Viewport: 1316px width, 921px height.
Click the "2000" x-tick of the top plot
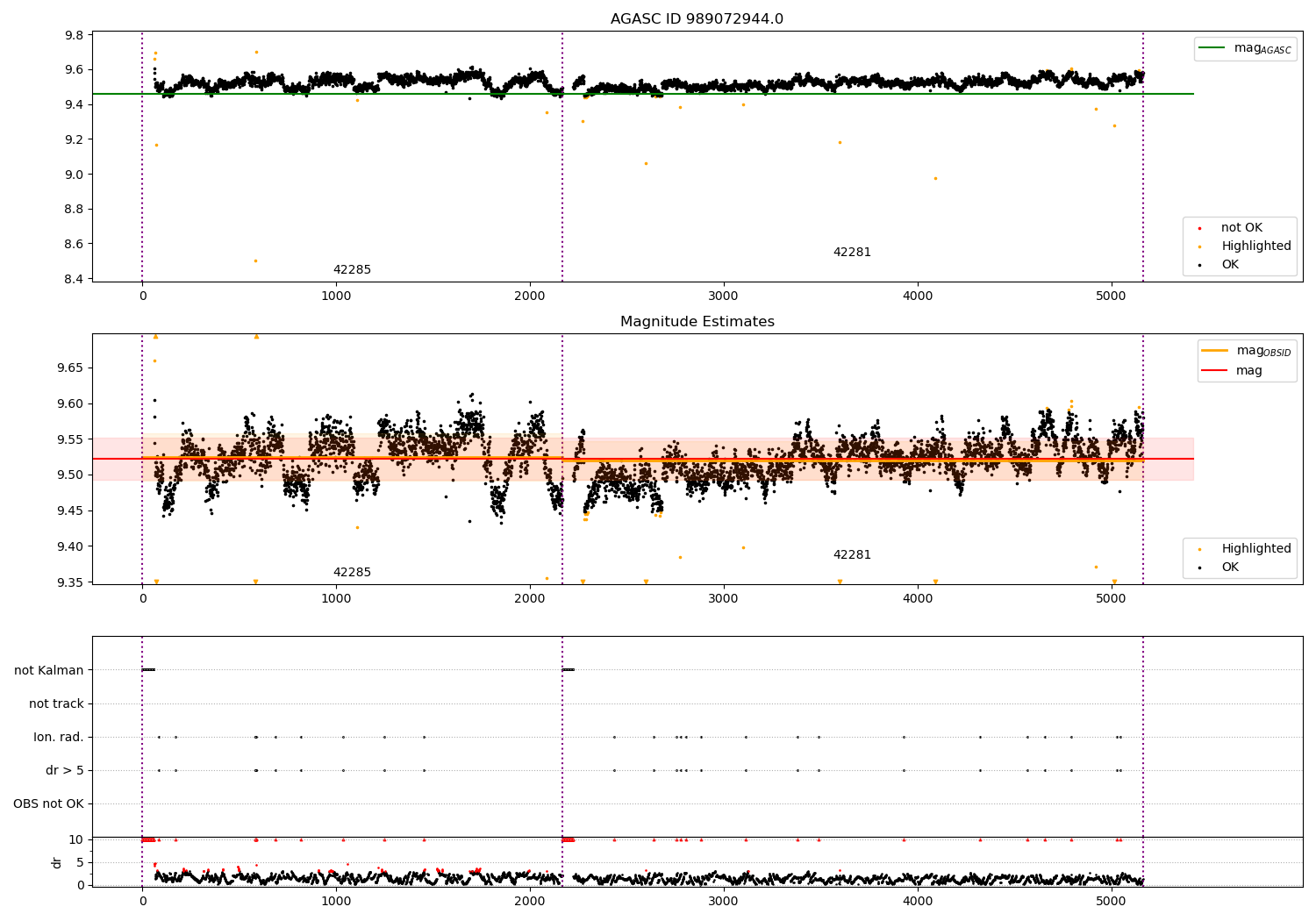point(530,296)
